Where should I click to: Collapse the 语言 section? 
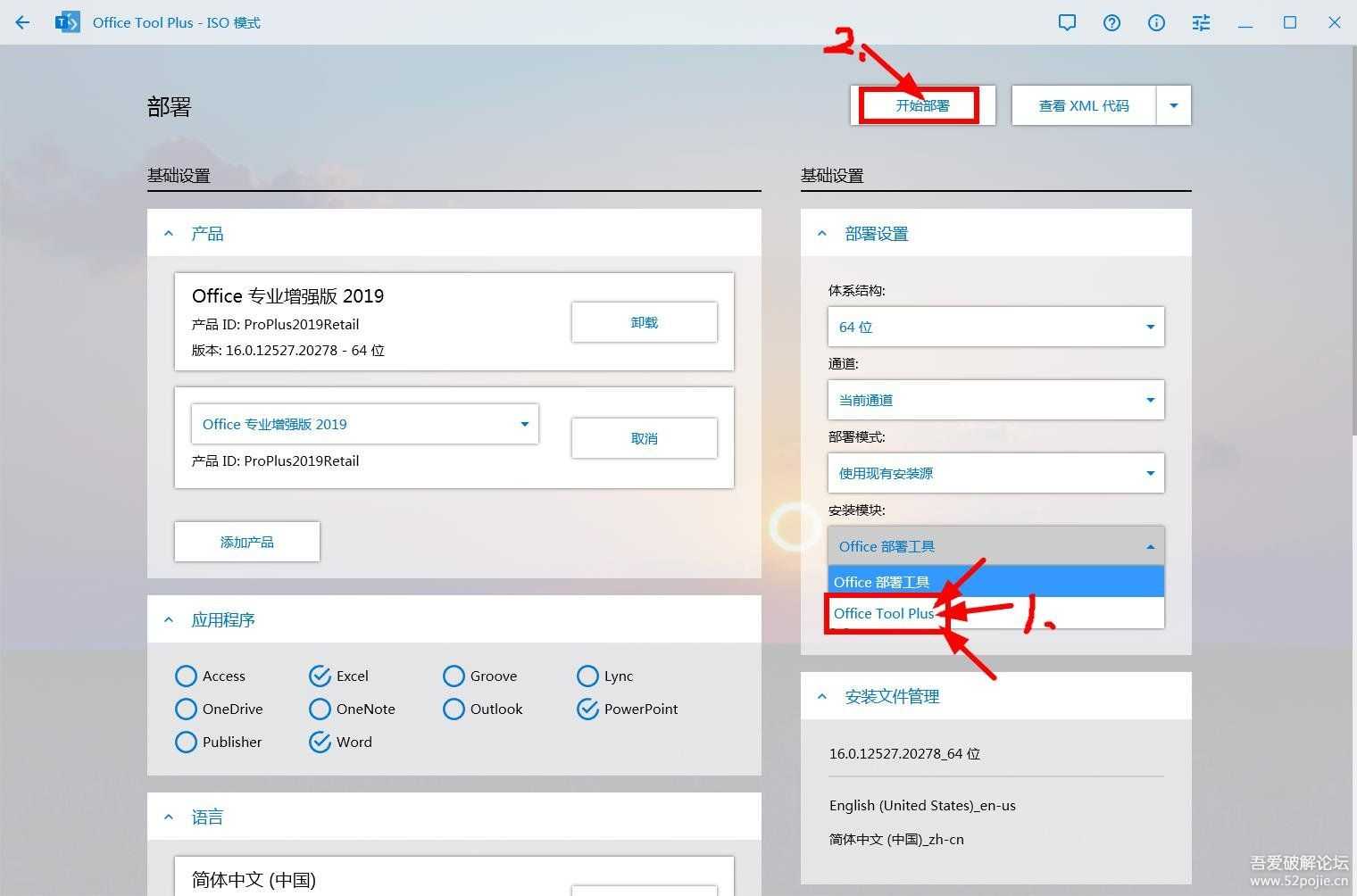[169, 817]
